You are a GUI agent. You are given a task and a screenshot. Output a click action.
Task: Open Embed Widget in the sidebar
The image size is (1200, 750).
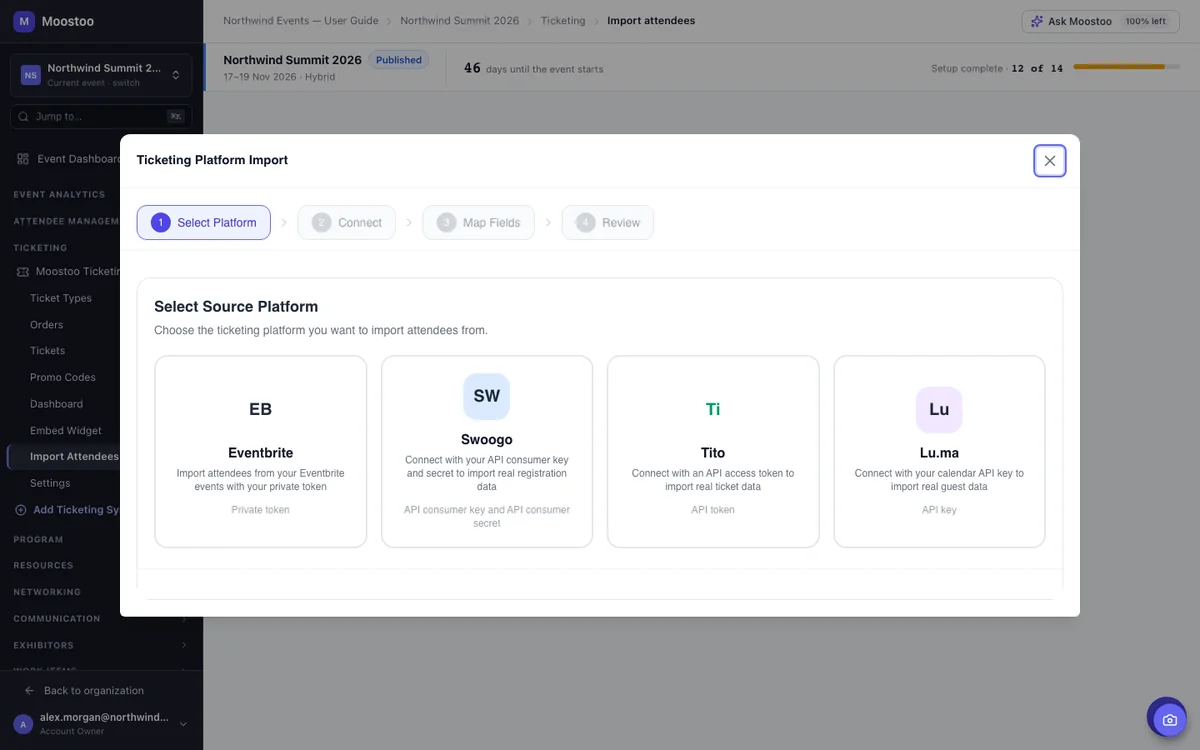(x=66, y=431)
